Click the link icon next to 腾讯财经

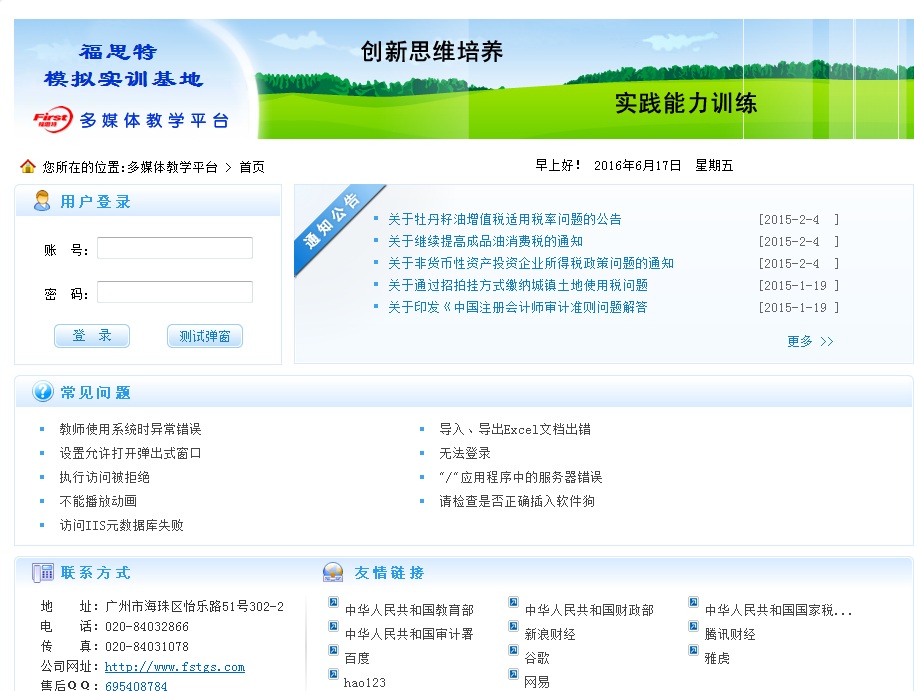[x=694, y=626]
